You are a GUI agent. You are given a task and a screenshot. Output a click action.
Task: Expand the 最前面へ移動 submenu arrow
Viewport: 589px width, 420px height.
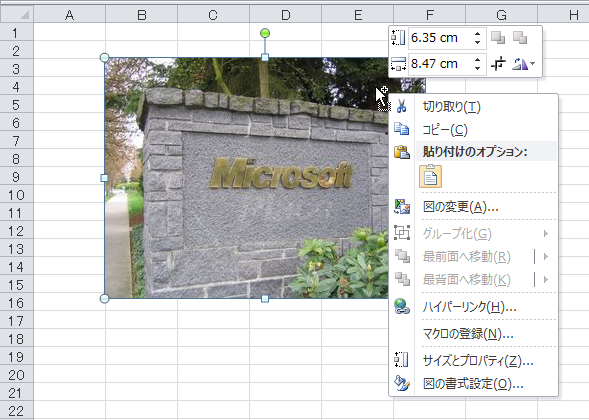(x=546, y=257)
